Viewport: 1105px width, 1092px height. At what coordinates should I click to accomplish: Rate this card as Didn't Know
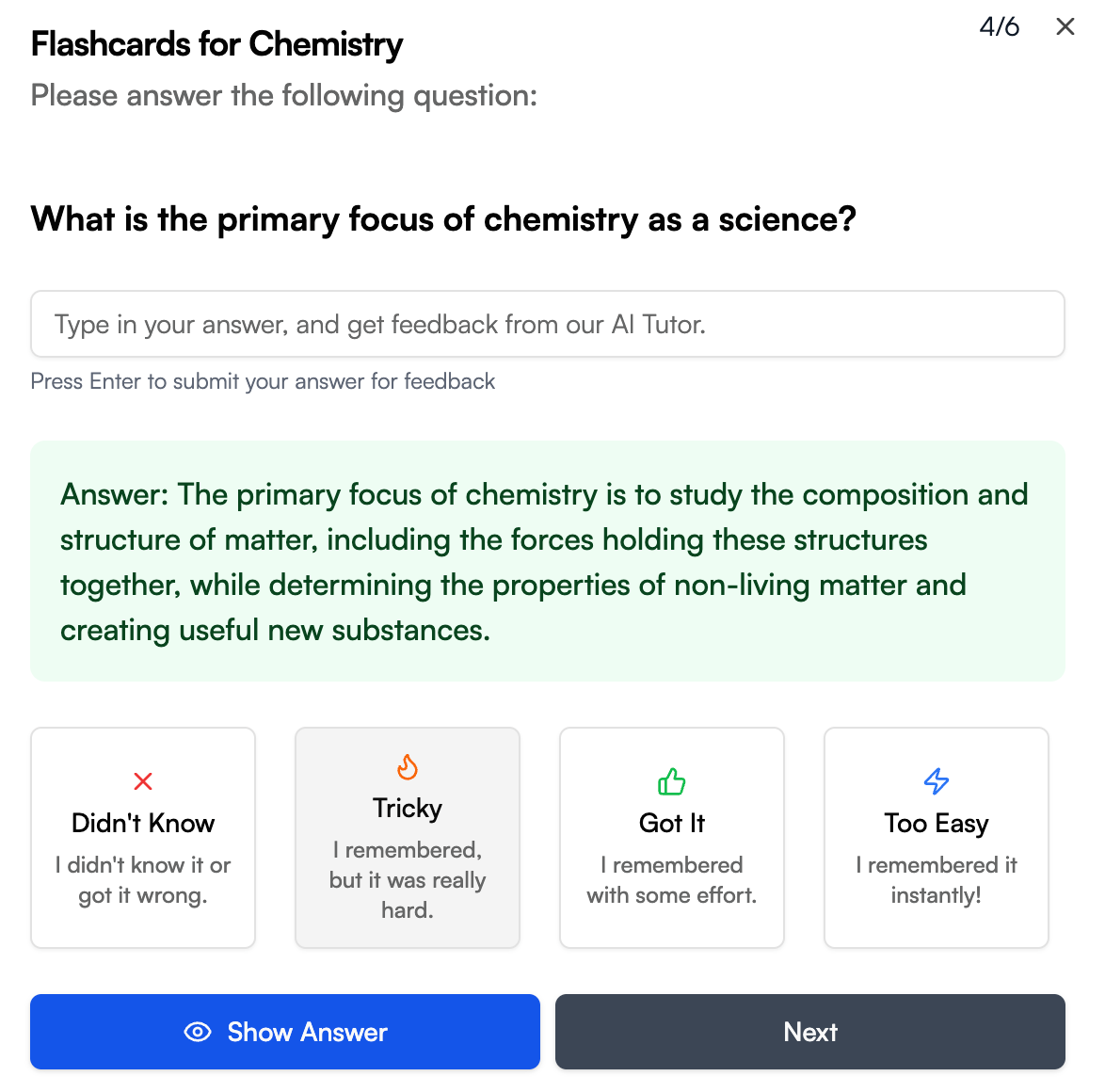point(143,838)
